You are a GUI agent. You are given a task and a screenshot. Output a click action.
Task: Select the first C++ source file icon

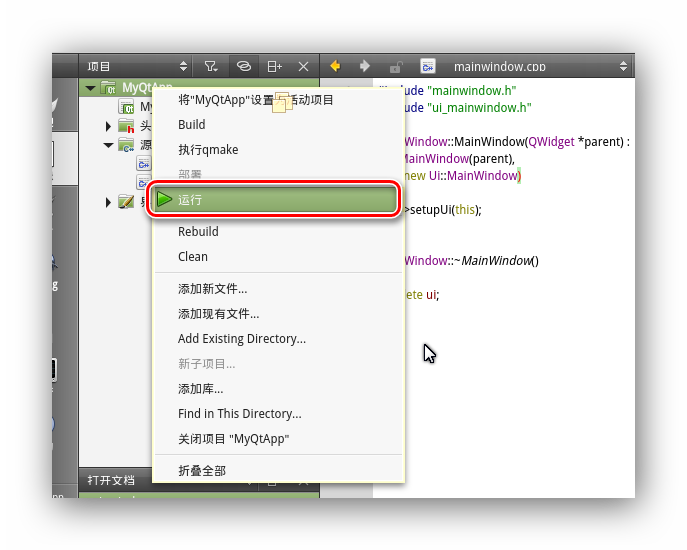tap(143, 164)
